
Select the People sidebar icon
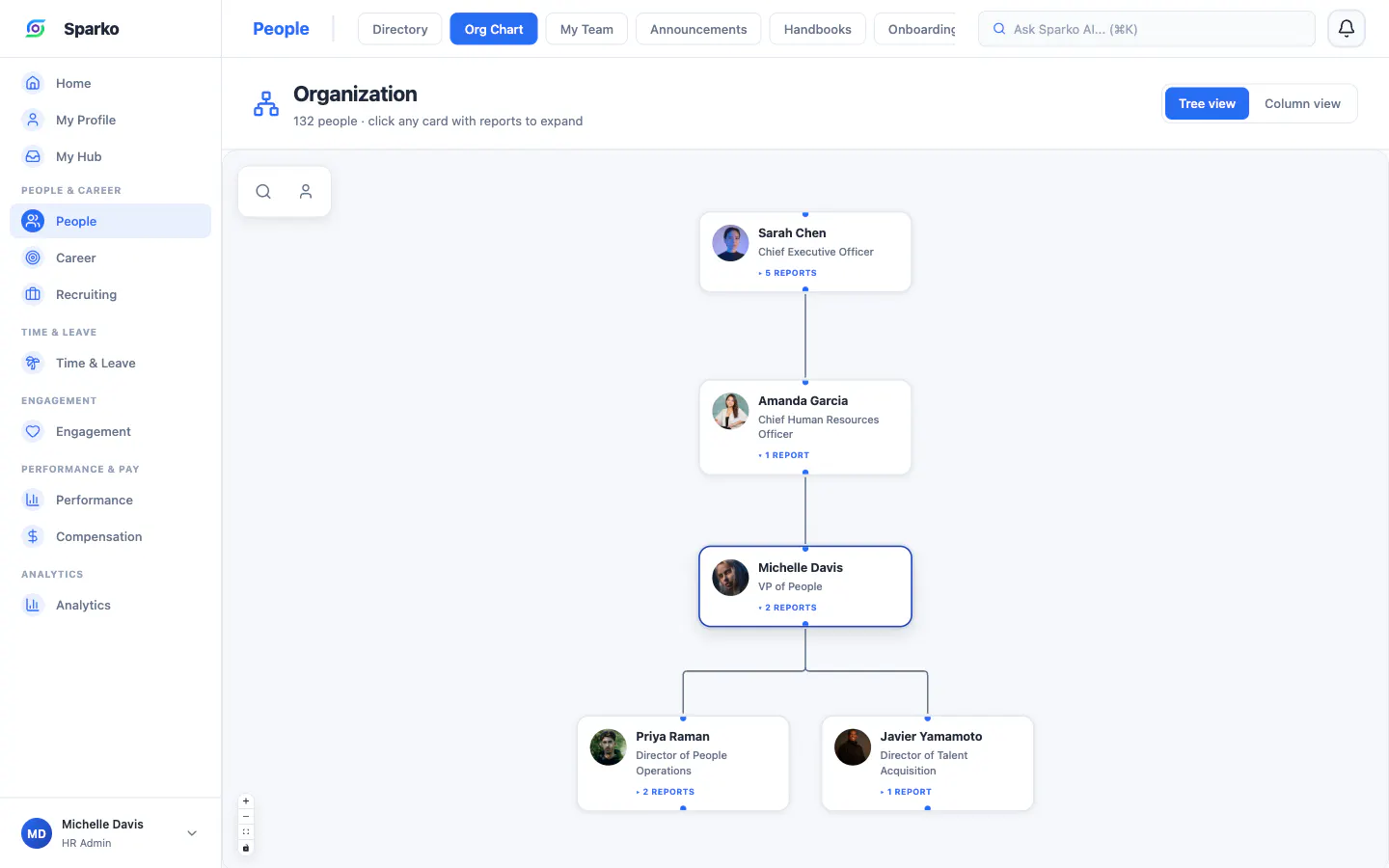click(x=33, y=221)
